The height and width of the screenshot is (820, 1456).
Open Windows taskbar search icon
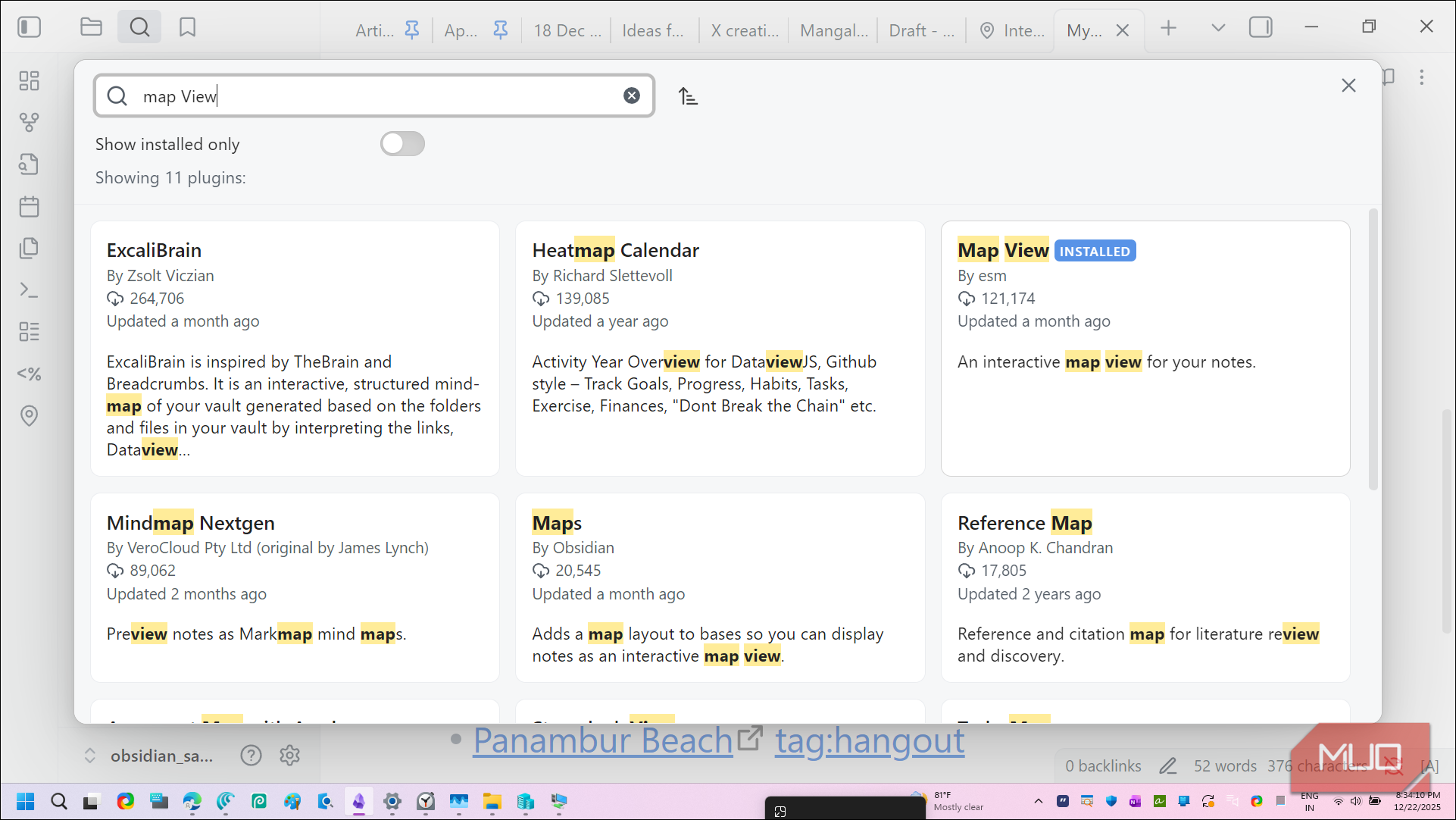(x=58, y=801)
